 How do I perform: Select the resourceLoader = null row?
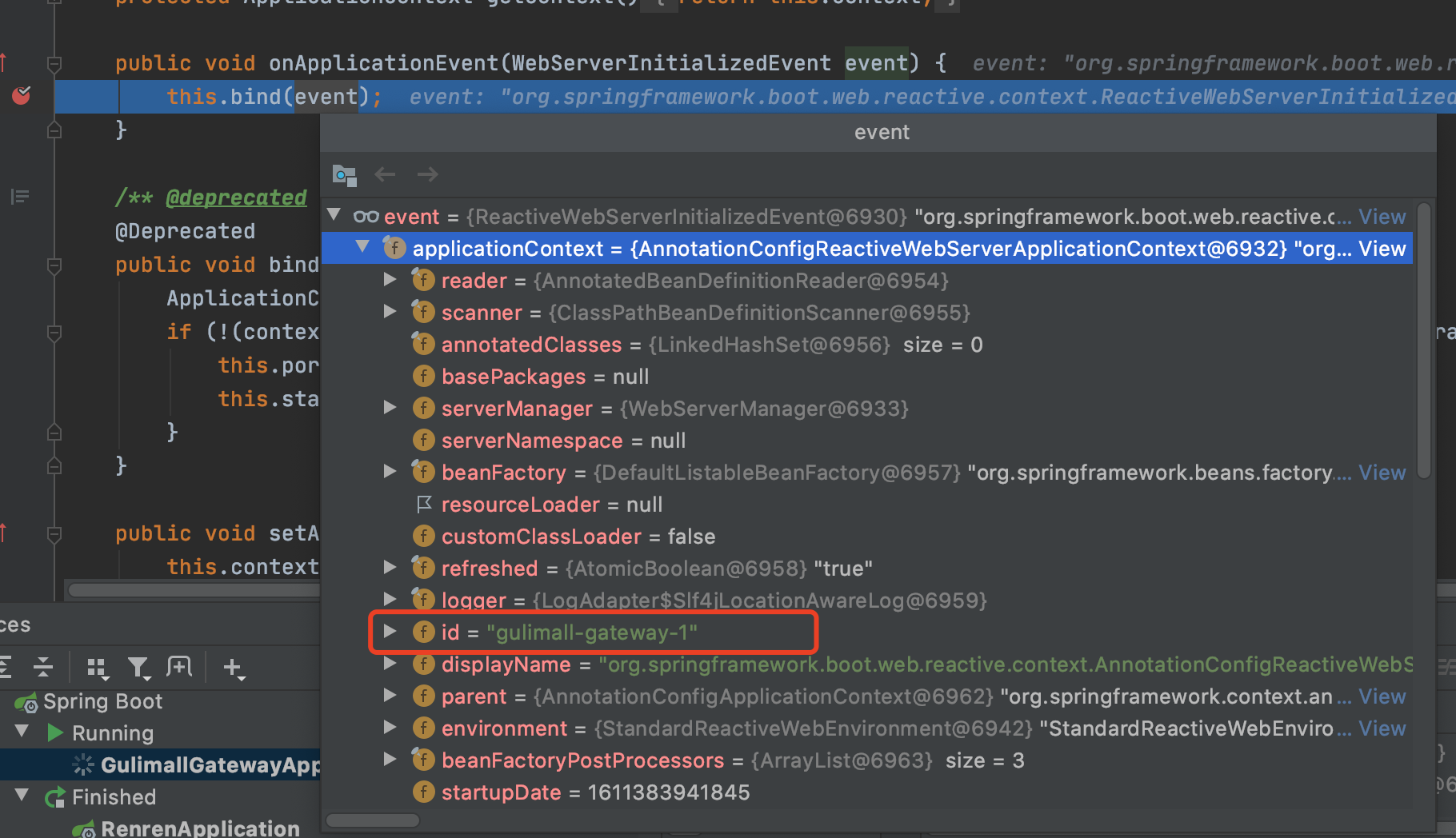click(867, 505)
